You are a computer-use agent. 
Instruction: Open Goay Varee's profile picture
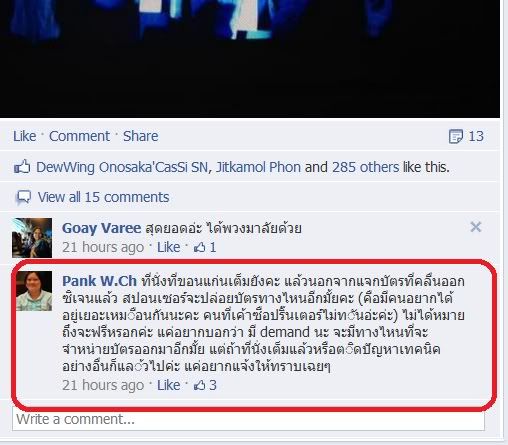click(x=32, y=238)
